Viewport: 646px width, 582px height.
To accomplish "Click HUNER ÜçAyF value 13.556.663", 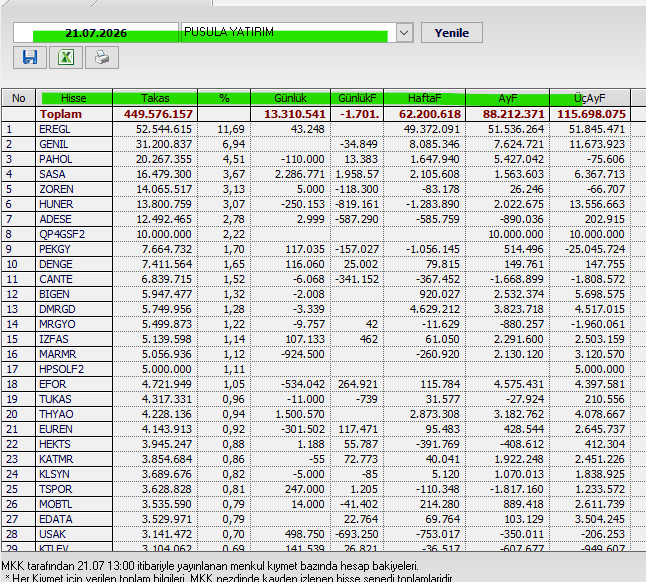I will 597,204.
